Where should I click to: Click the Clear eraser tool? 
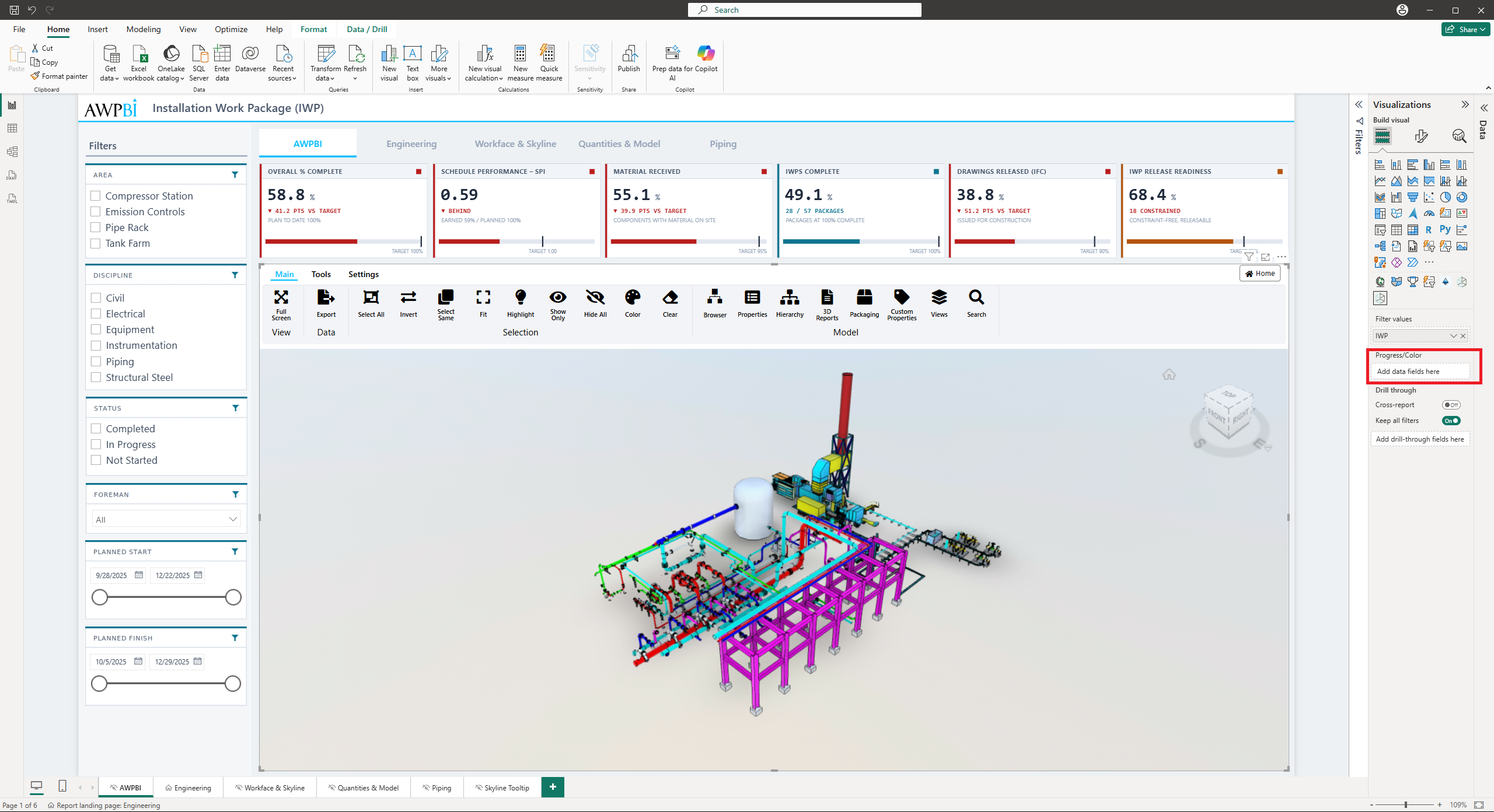(670, 303)
